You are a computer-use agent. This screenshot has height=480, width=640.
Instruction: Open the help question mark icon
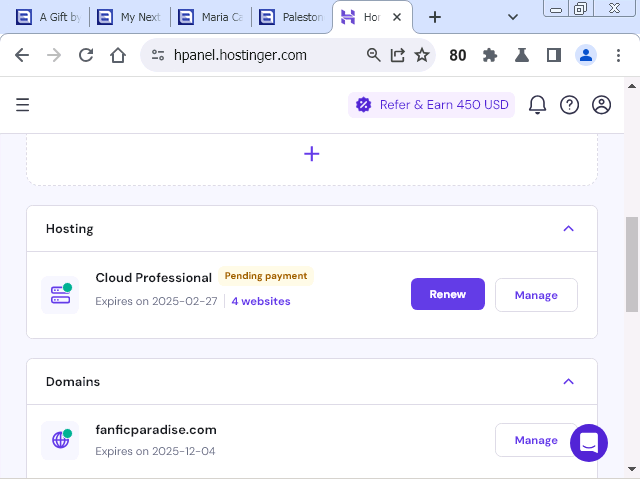(x=569, y=105)
